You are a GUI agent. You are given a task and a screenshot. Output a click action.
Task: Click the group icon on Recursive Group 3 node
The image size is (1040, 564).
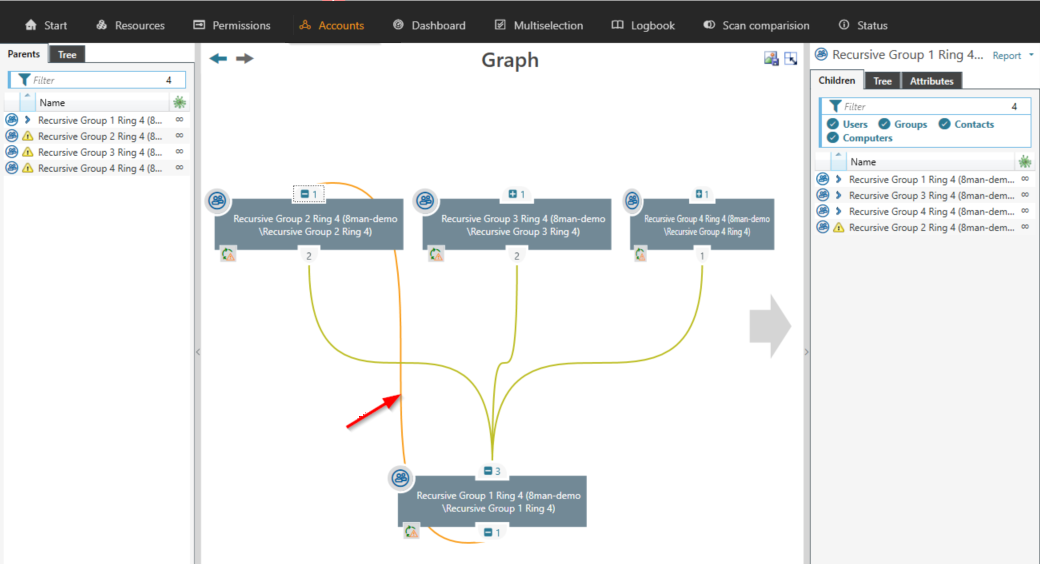coord(426,201)
